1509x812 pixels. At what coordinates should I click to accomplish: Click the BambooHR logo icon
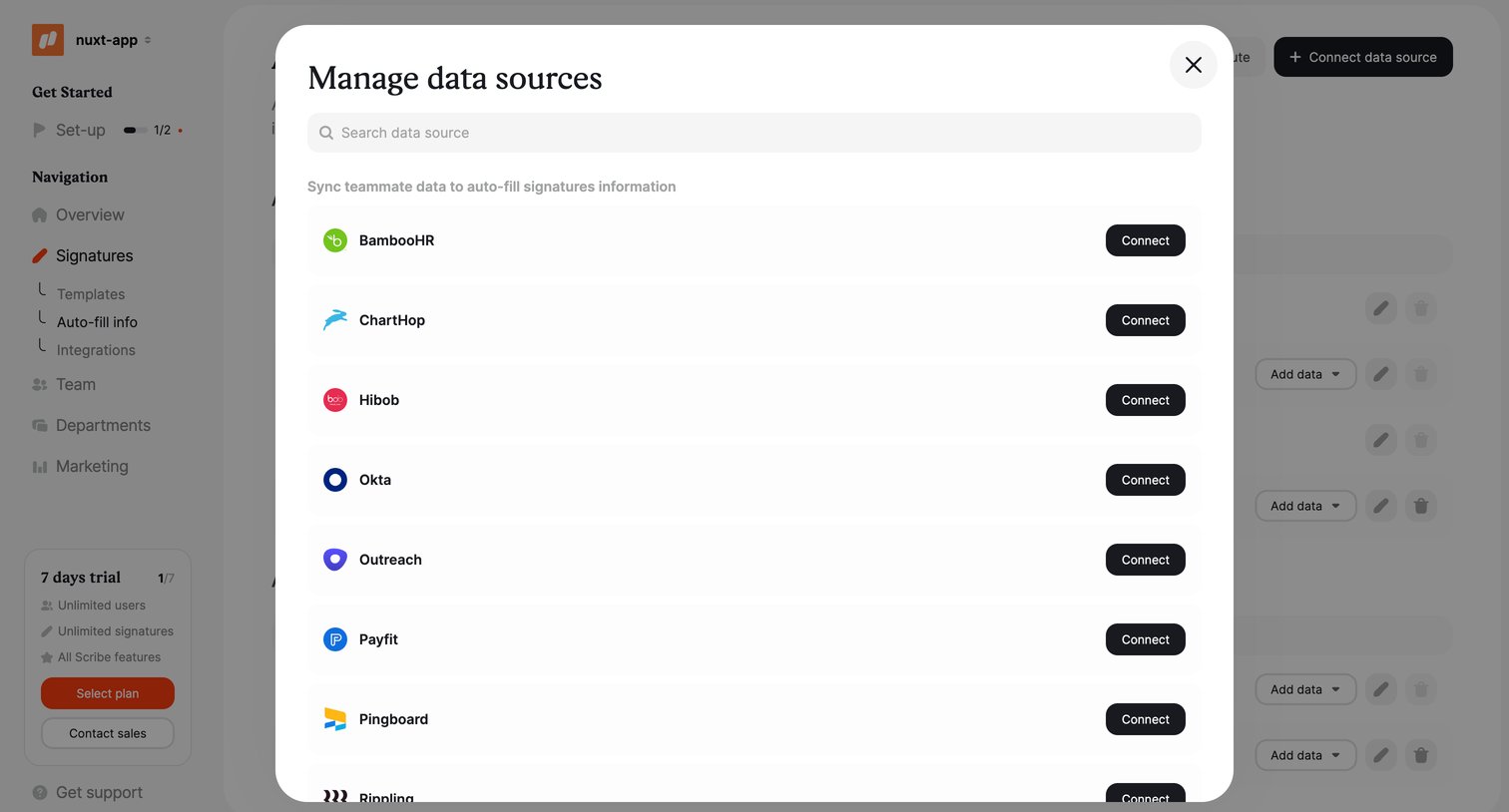pos(335,240)
